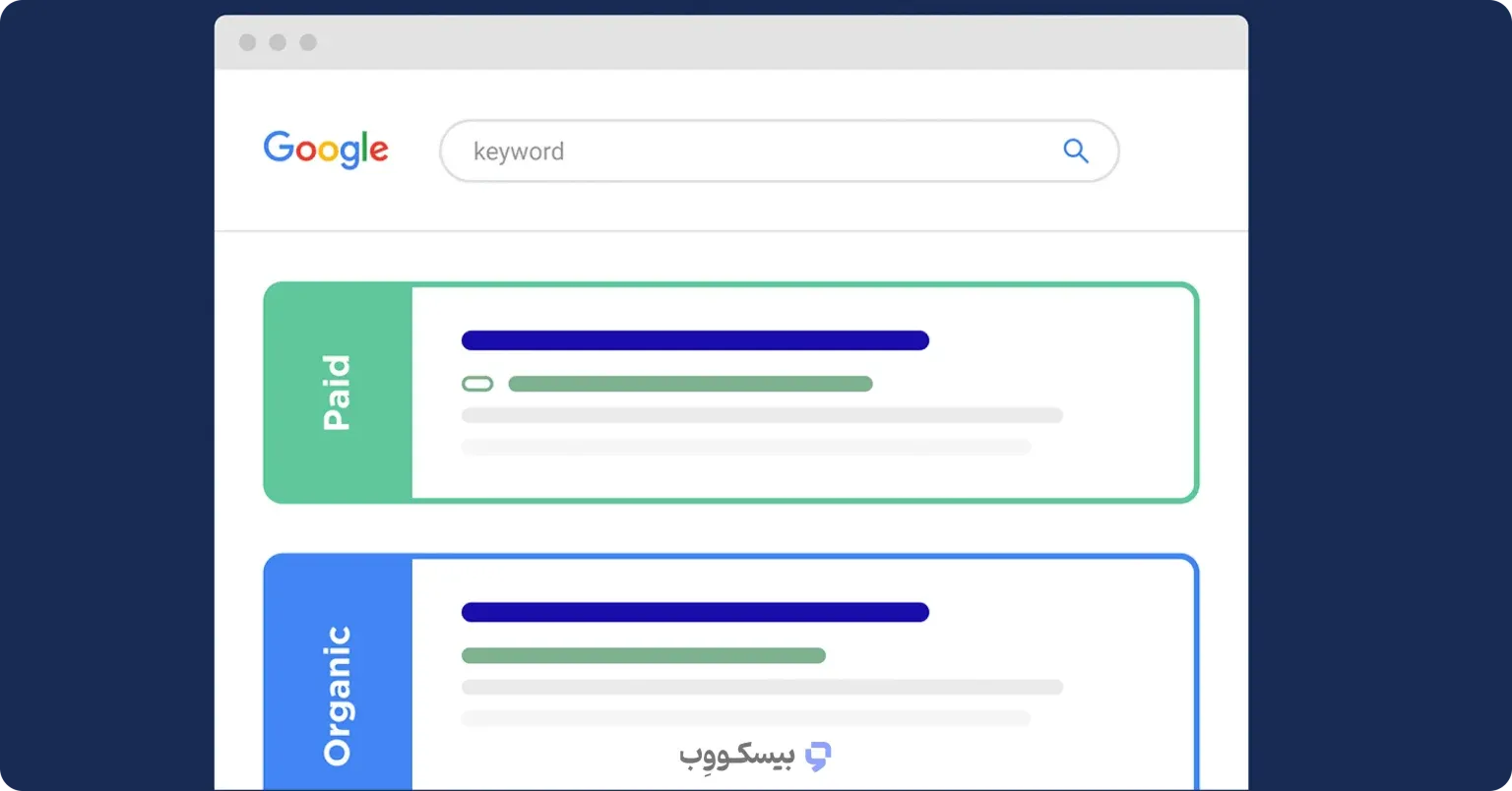1512x791 pixels.
Task: Open the Organic result's green URL line
Action: (644, 655)
